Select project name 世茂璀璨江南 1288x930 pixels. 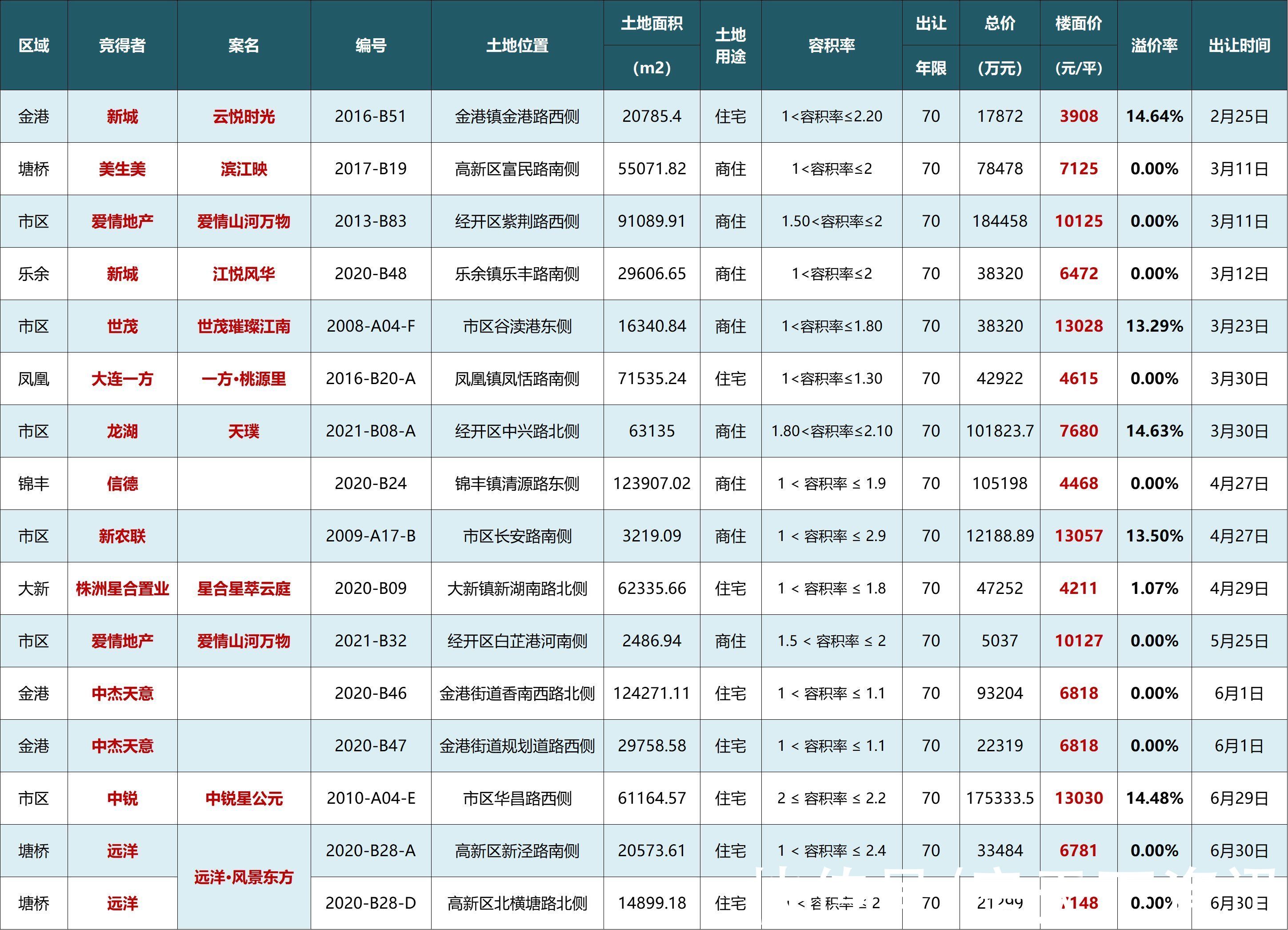244,326
